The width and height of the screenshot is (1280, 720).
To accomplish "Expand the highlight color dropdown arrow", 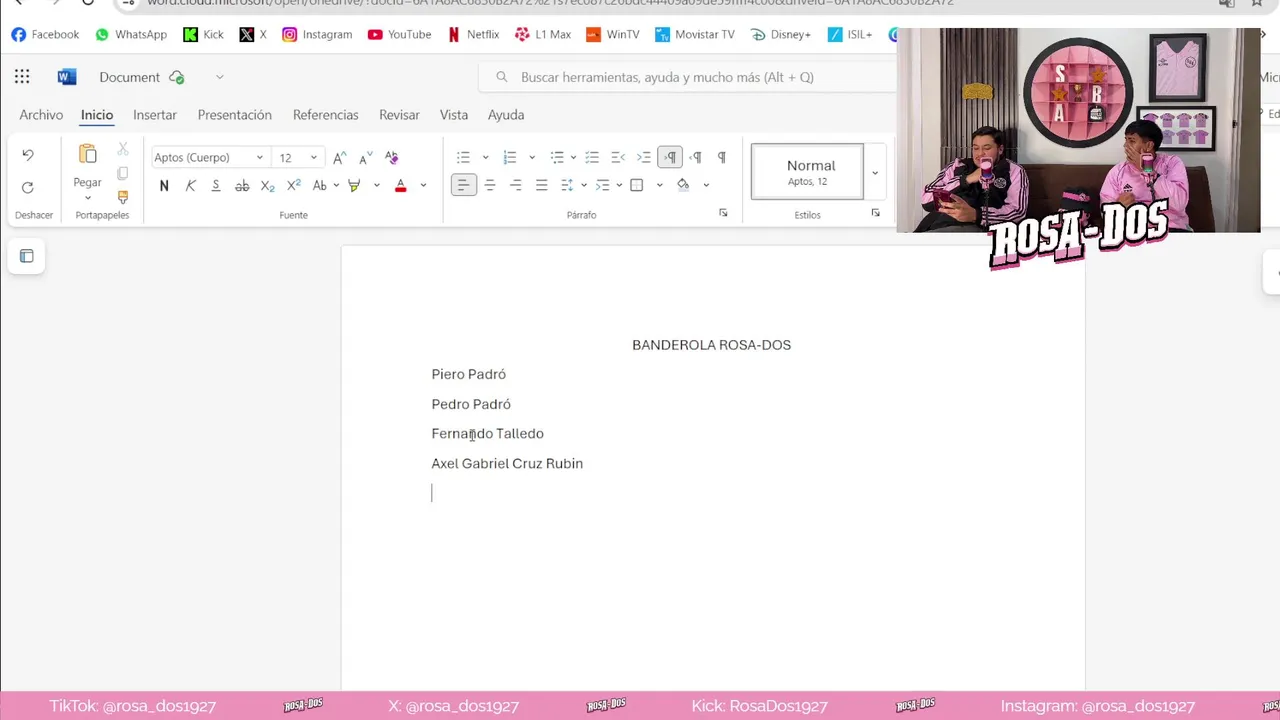I will coord(376,185).
